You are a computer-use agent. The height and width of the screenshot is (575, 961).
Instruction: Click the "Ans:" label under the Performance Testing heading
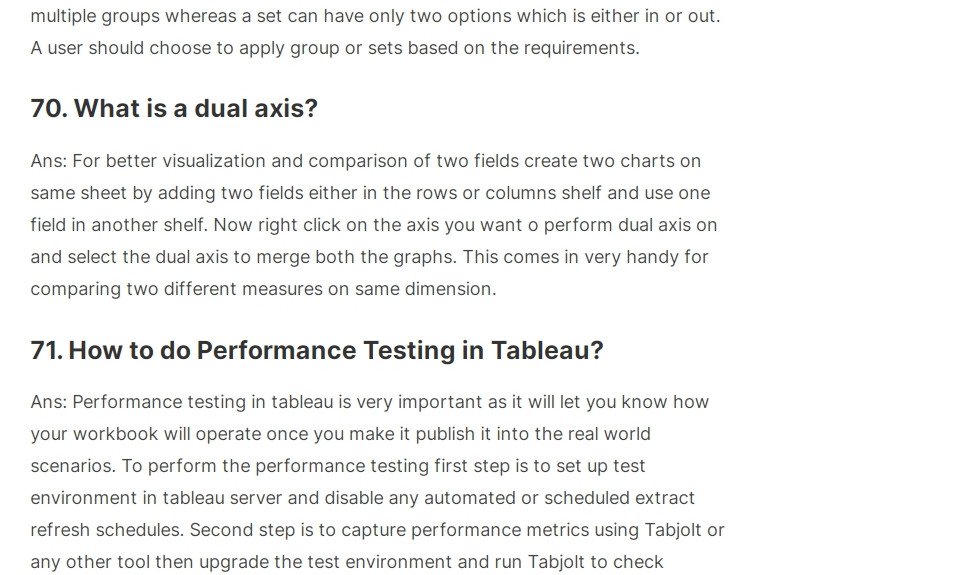point(49,402)
